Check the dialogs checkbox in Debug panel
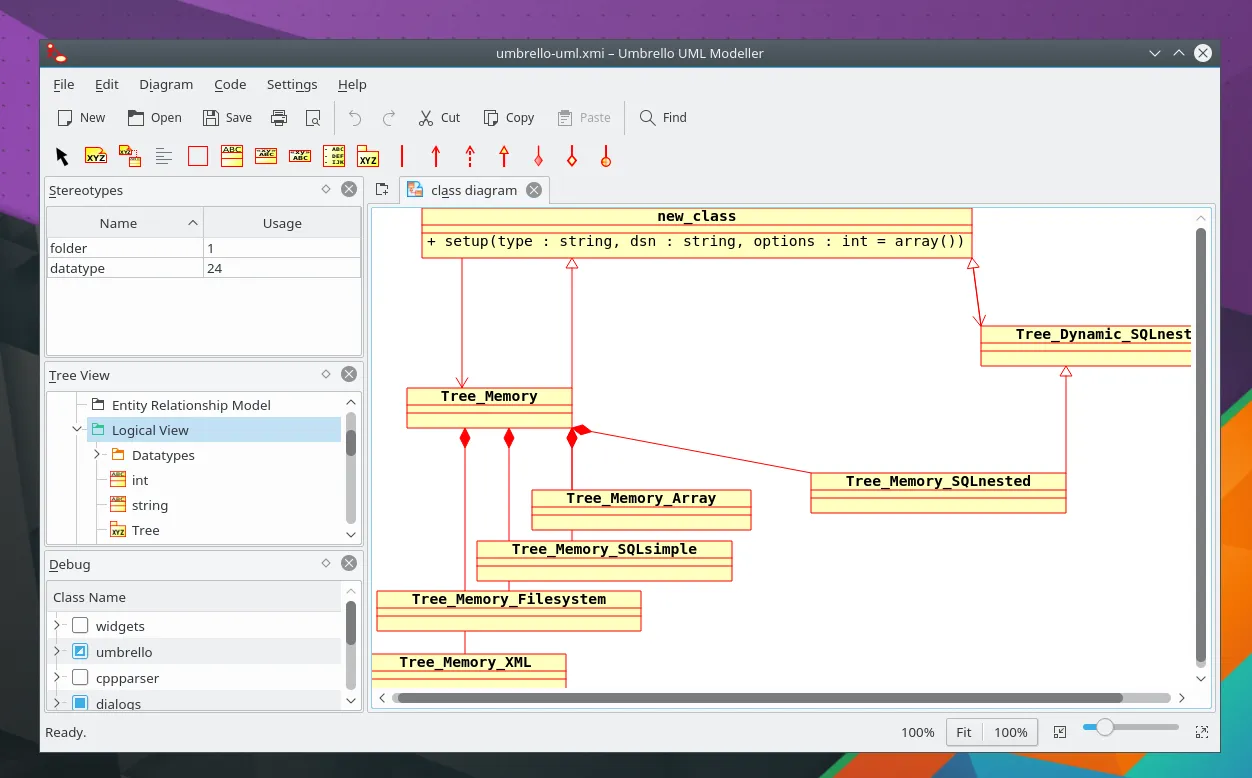1252x778 pixels. click(x=78, y=703)
